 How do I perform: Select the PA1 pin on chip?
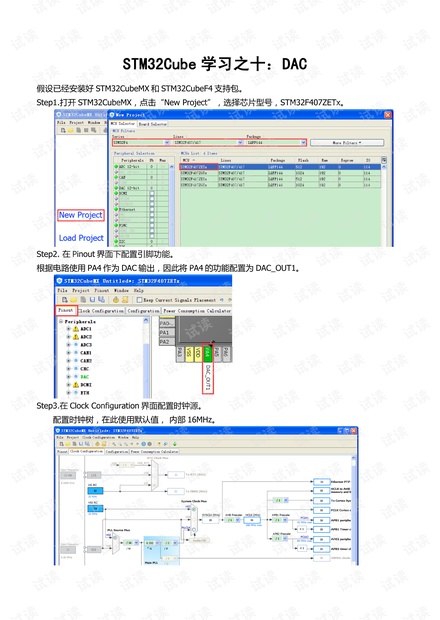[166, 333]
